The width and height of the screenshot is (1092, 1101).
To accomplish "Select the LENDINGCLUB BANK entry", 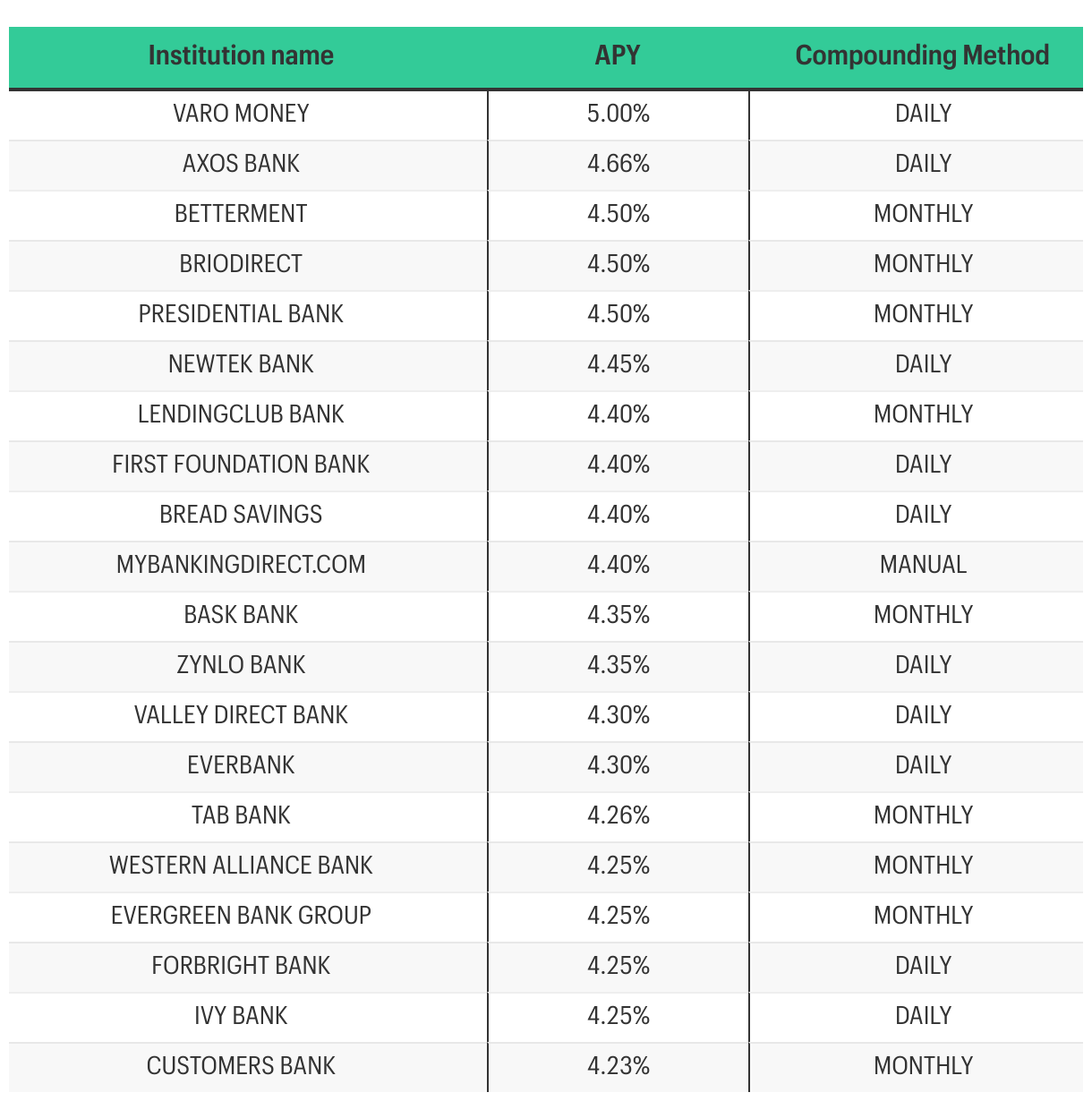I will [241, 414].
